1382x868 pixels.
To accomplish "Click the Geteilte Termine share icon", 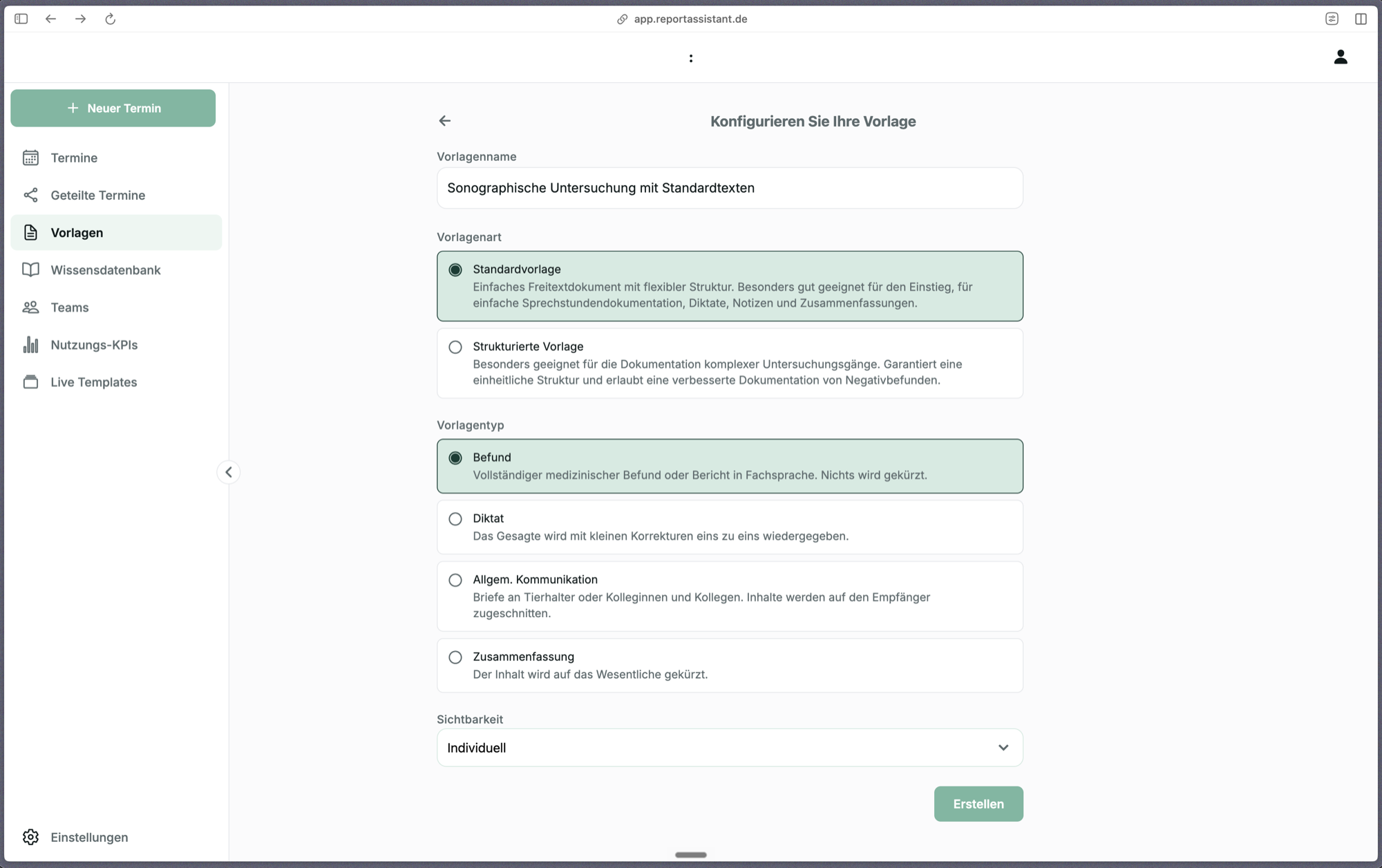I will coord(30,195).
